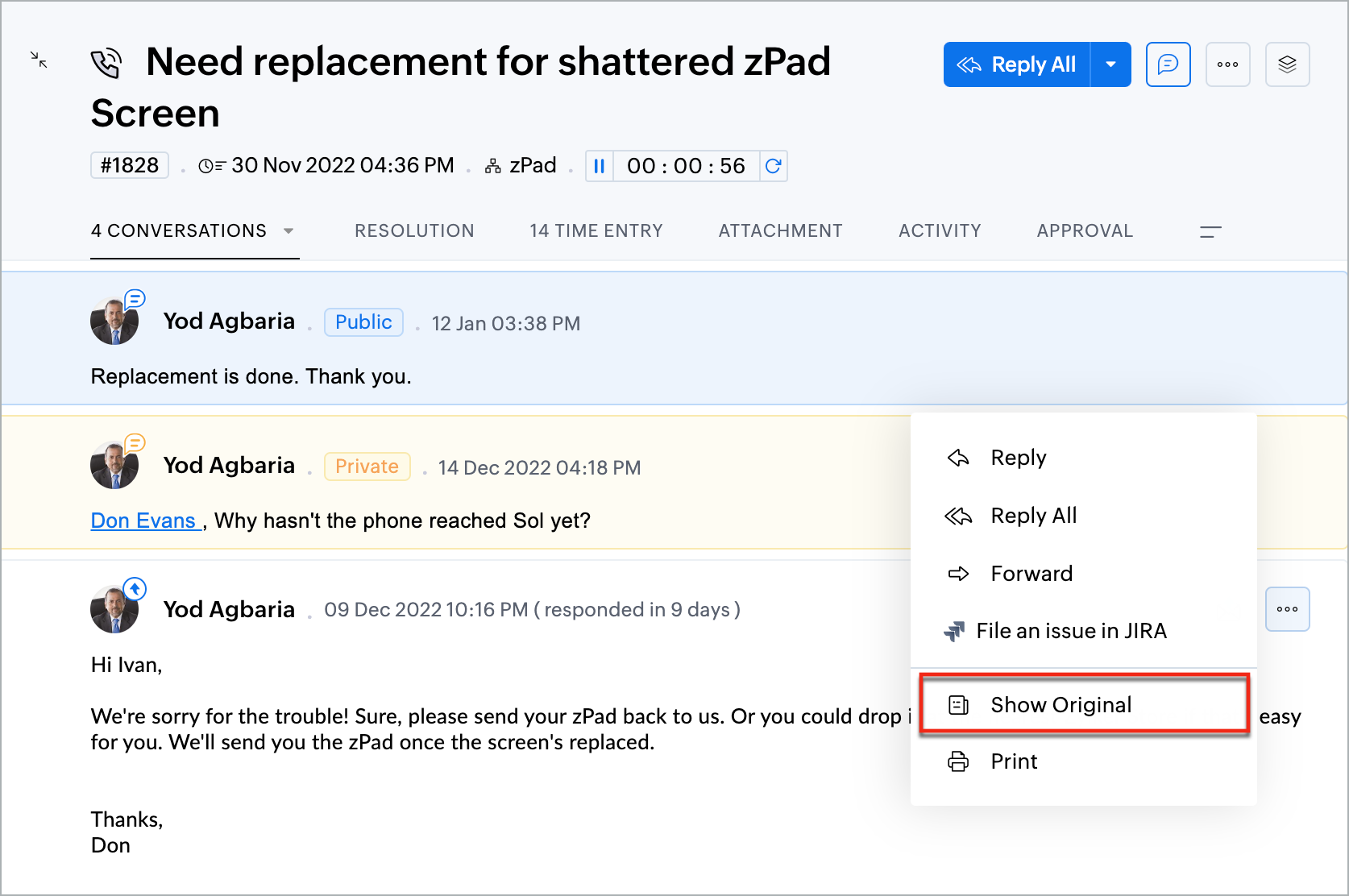Reset the ticket timer
Screen dimensions: 1349x896
(x=773, y=166)
